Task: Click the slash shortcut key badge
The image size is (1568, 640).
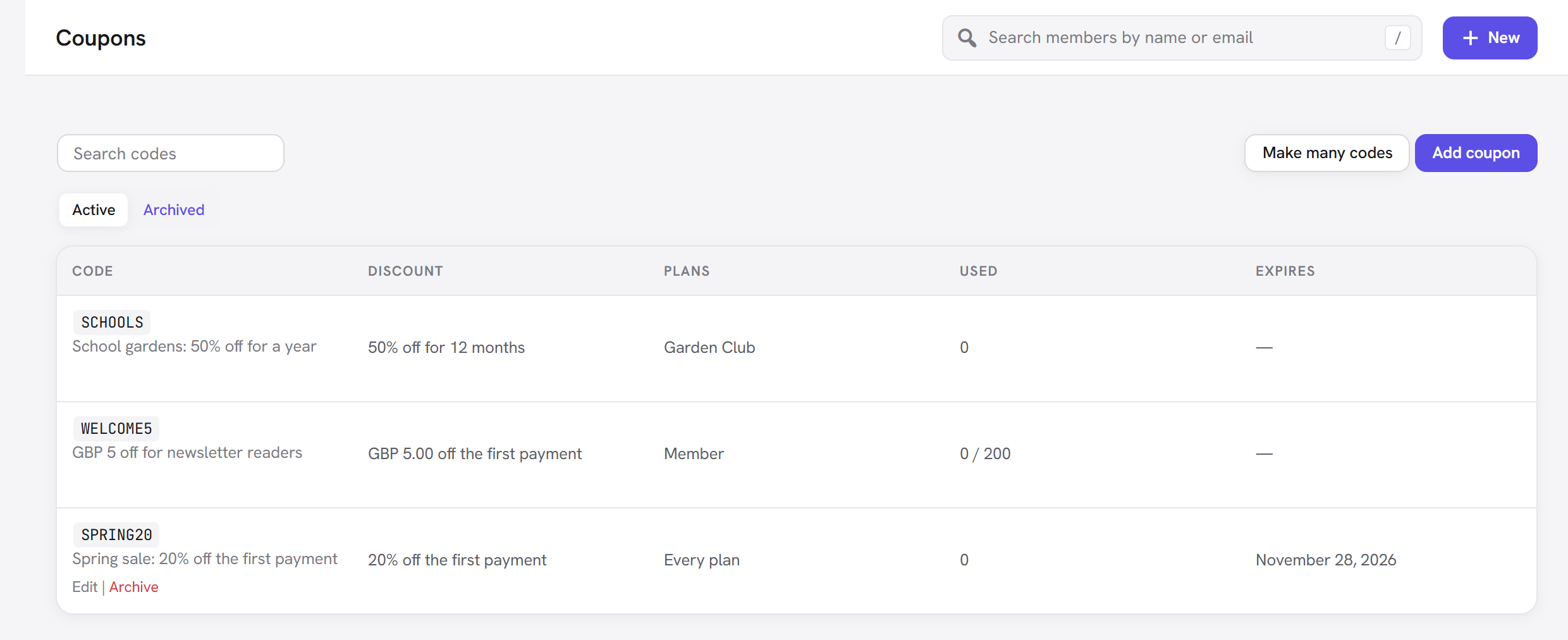Action: point(1397,38)
